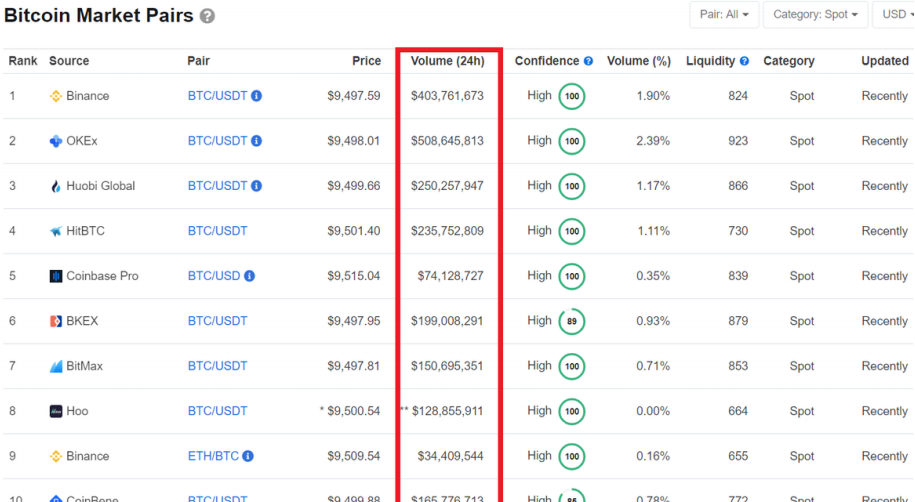915x502 pixels.
Task: Click info icon next to ETH/BTC pair
Action: pos(248,456)
